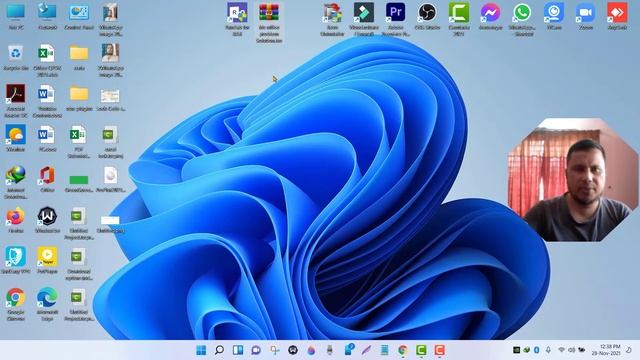Switch to red Camtasia recorder taskbar app

[440, 350]
